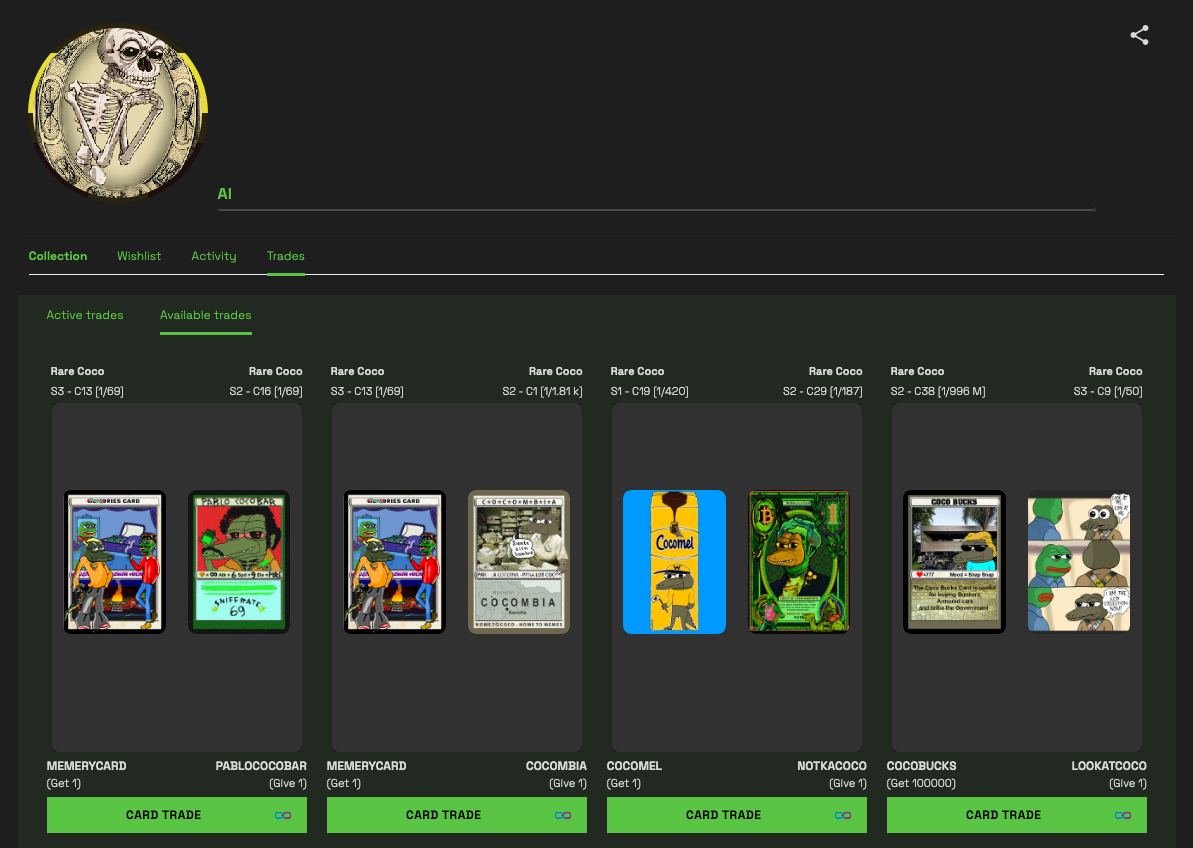Click the "S2 - C16 [1/69]" series label
Screen dimensions: 1193x848
pos(266,391)
